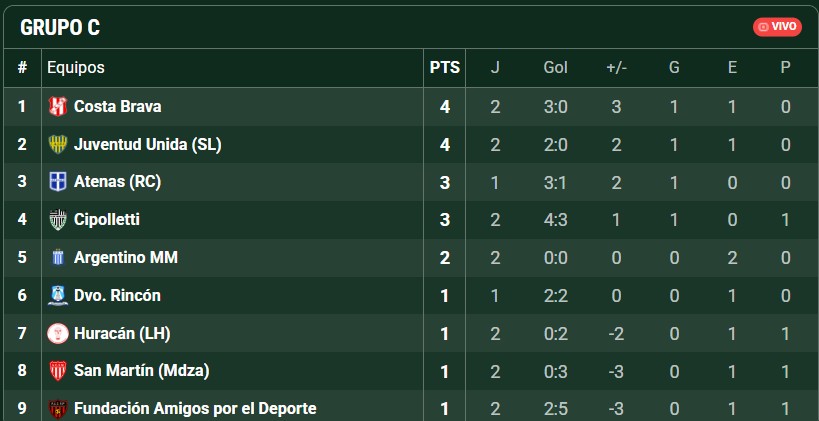
Task: Click the Huracán (LH) crest icon
Action: 57,333
